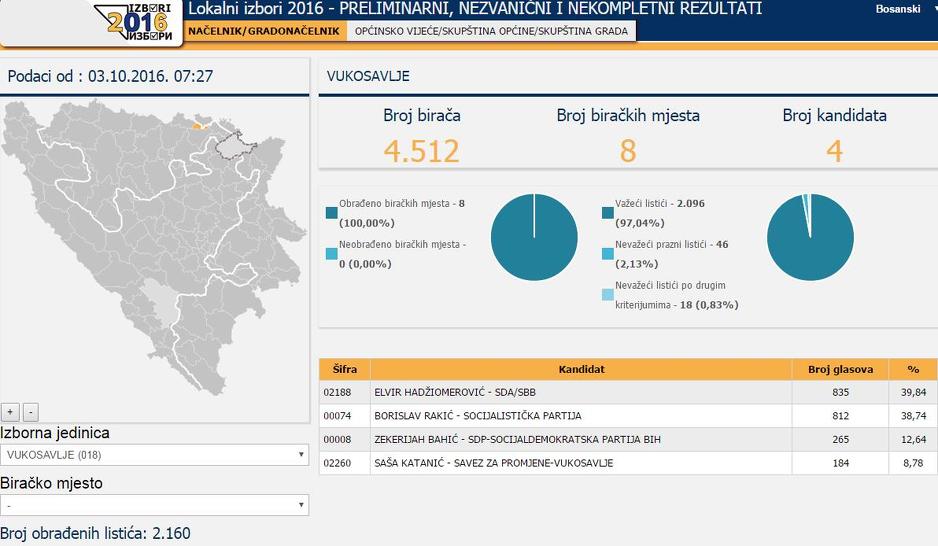This screenshot has height=546, width=938.
Task: Click the Važeći listići legend color swatch
Action: (x=608, y=212)
